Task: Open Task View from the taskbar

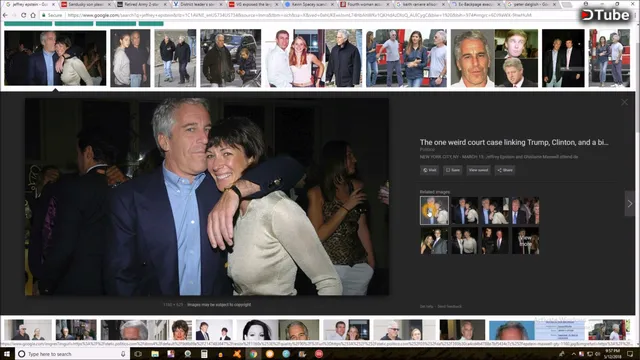Action: 138,354
